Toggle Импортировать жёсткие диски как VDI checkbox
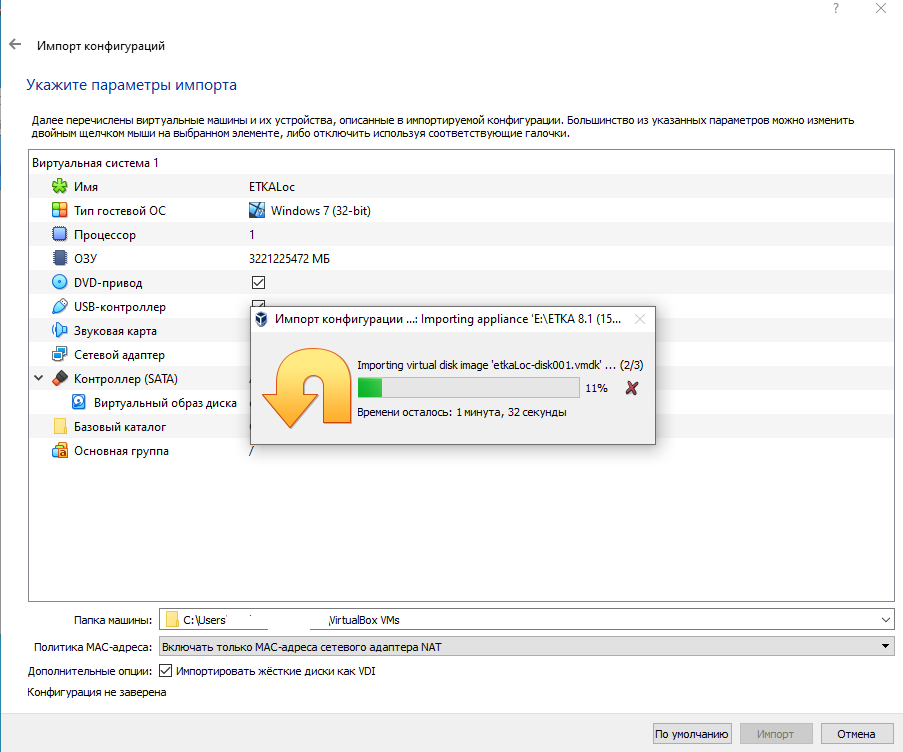Screen dimensions: 903x752 (165, 671)
